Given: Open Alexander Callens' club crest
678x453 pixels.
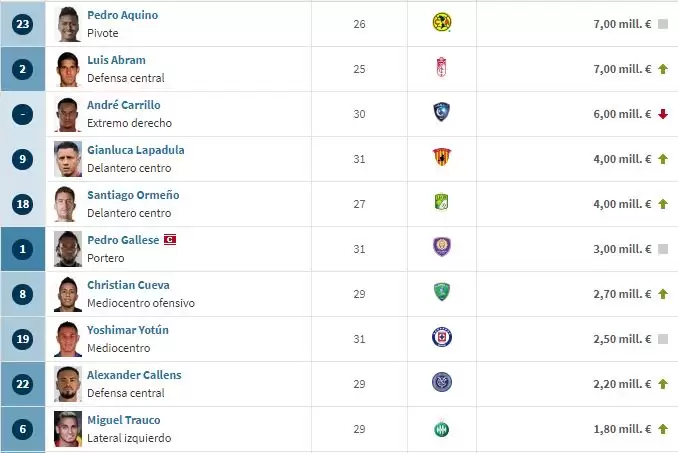Looking at the screenshot, I should click(441, 383).
